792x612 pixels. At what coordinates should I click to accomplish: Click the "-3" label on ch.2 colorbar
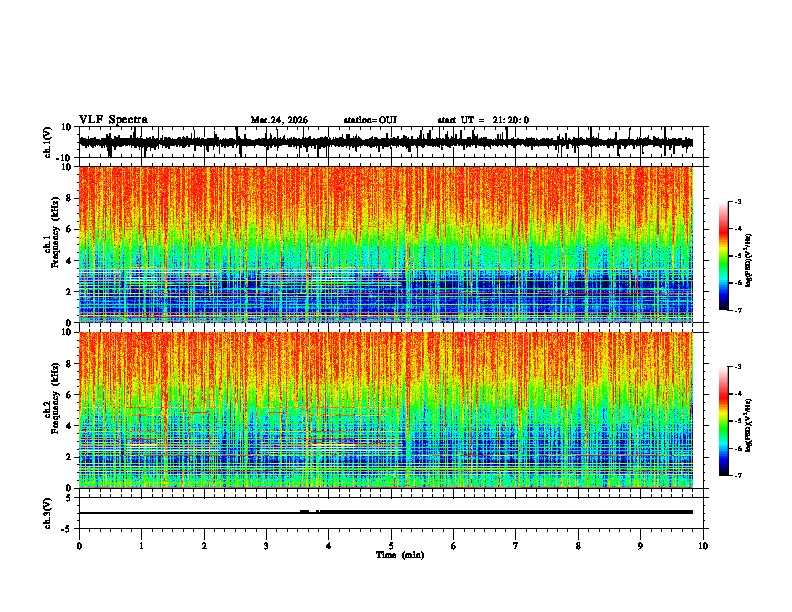coord(738,367)
